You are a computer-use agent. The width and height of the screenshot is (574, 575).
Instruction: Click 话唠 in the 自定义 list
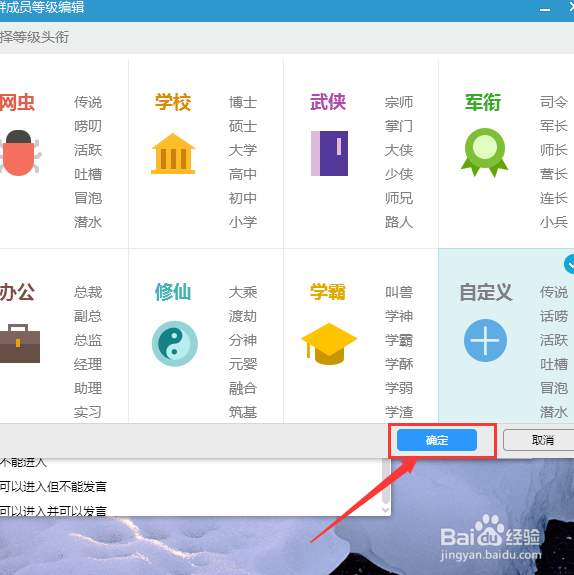coord(554,316)
